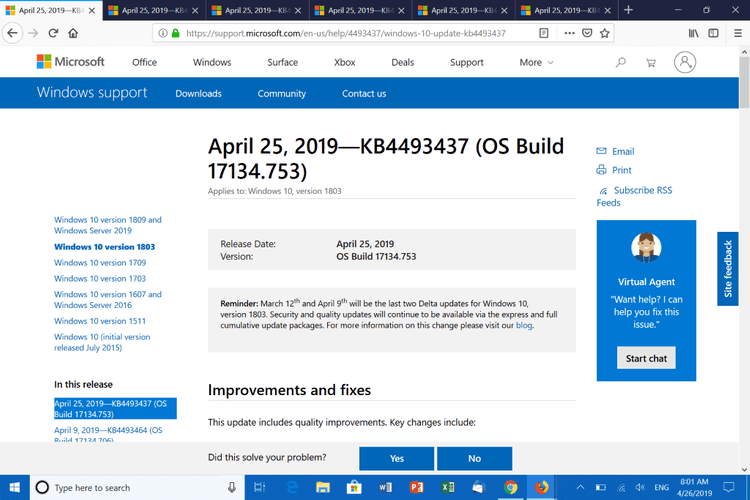The height and width of the screenshot is (500, 750).
Task: Open the Windows Start menu
Action: pos(14,488)
